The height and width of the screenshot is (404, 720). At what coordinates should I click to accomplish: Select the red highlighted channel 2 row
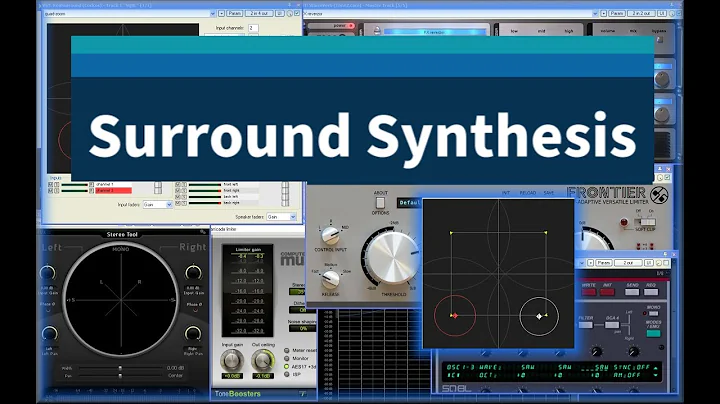click(x=113, y=191)
